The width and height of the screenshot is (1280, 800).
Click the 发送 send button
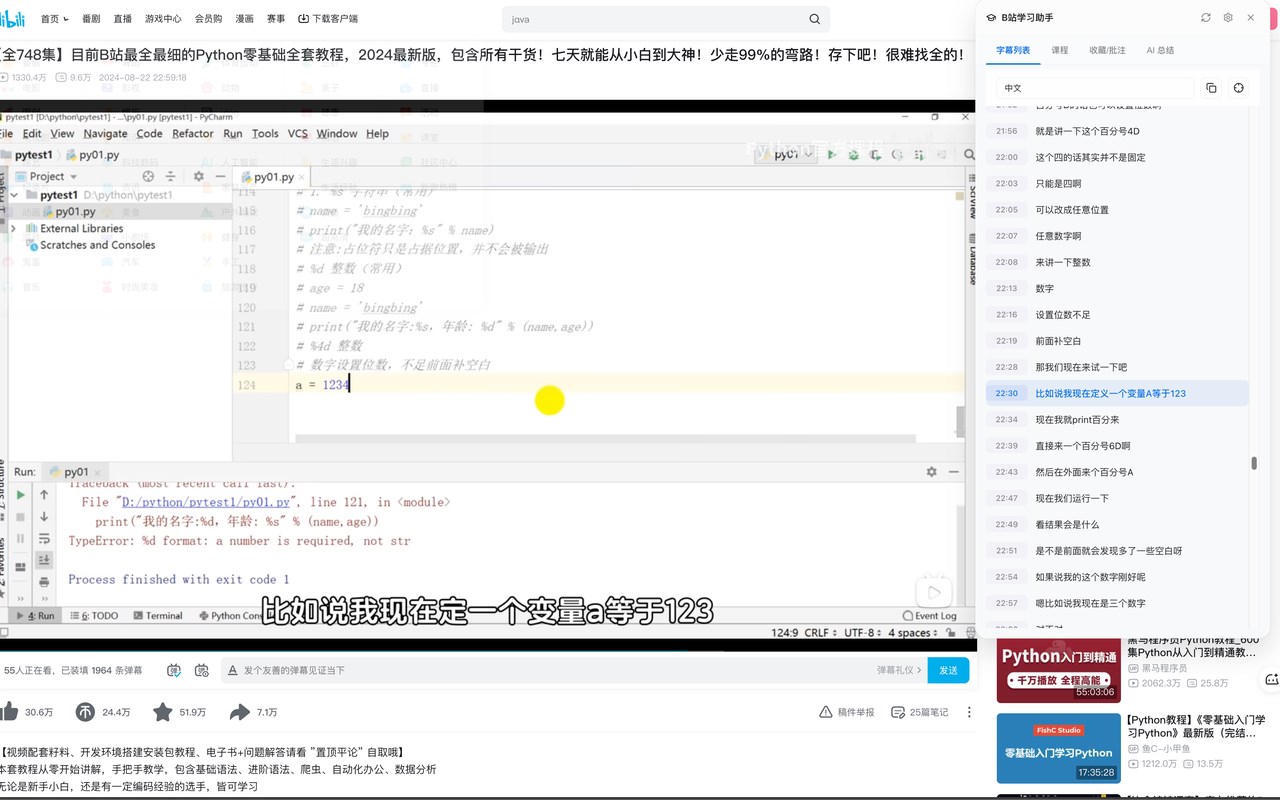click(x=948, y=670)
